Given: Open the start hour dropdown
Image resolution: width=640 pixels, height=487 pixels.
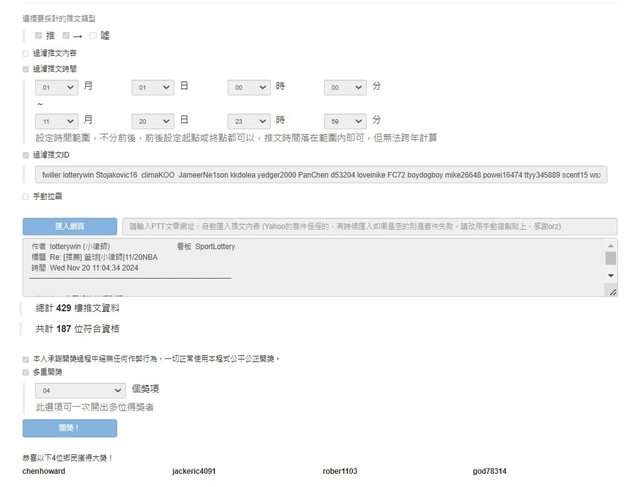Looking at the screenshot, I should coord(249,88).
